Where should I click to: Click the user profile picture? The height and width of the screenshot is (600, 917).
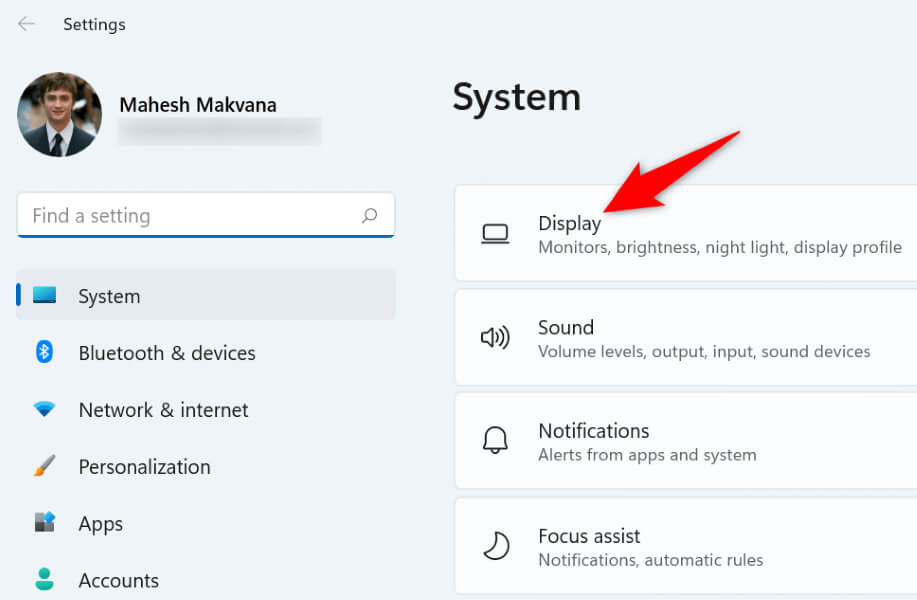pyautogui.click(x=59, y=115)
